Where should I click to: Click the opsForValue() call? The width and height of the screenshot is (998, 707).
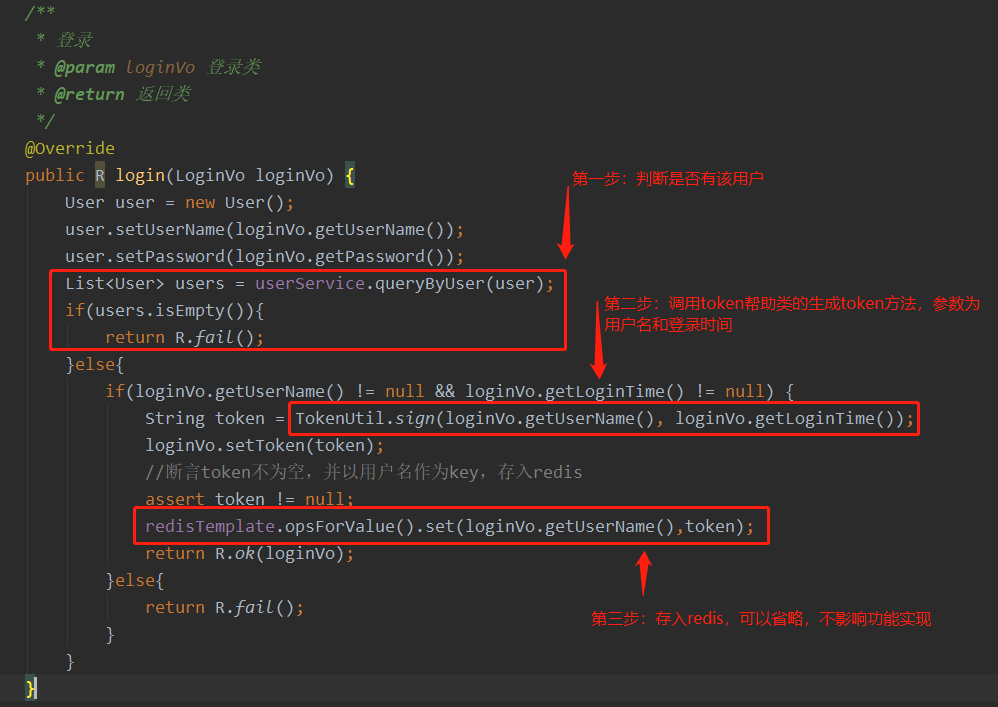point(349,527)
